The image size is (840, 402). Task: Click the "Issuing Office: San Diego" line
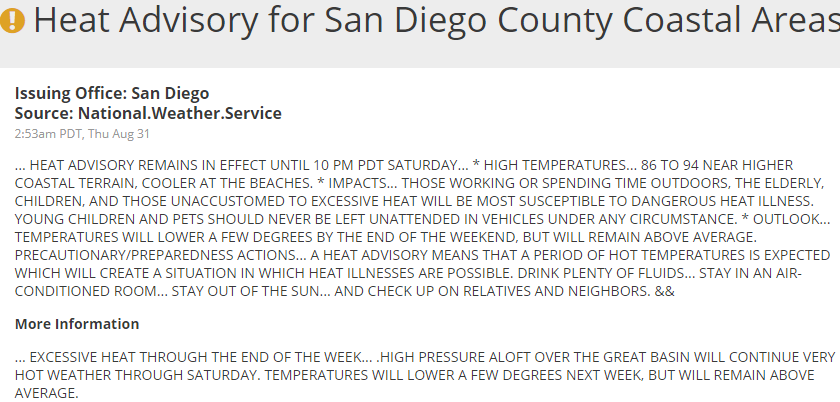pyautogui.click(x=97, y=93)
